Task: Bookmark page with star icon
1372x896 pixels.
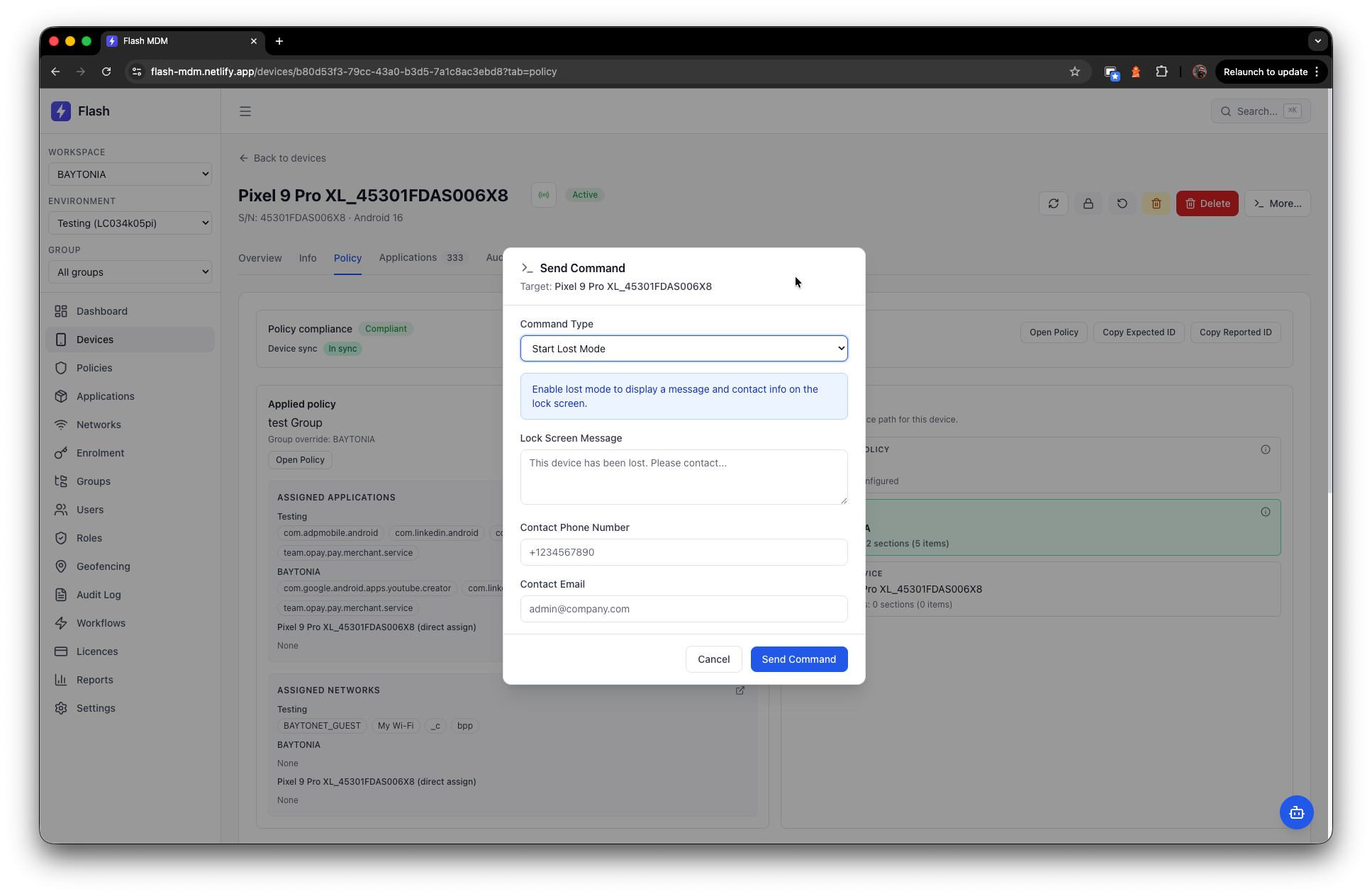Action: (1075, 72)
